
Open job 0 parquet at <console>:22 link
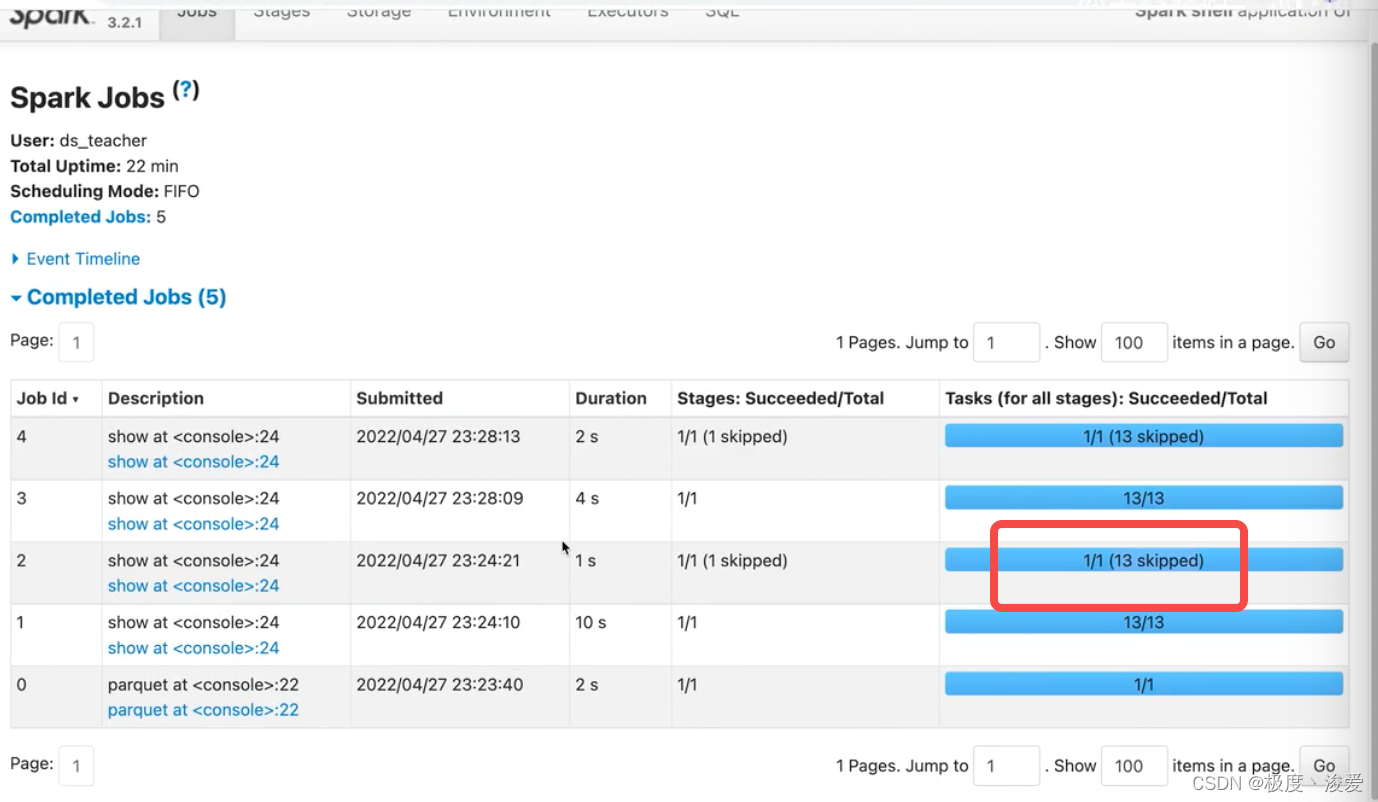click(203, 710)
